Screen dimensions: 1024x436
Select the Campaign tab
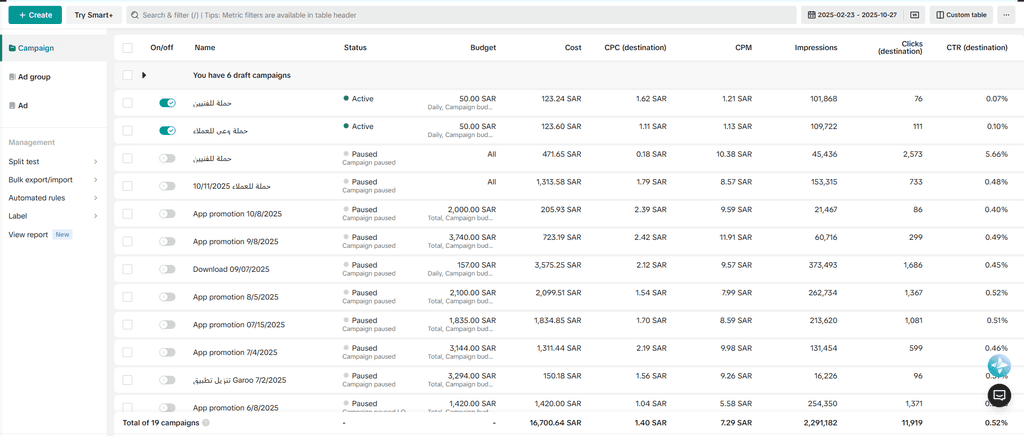tap(35, 48)
